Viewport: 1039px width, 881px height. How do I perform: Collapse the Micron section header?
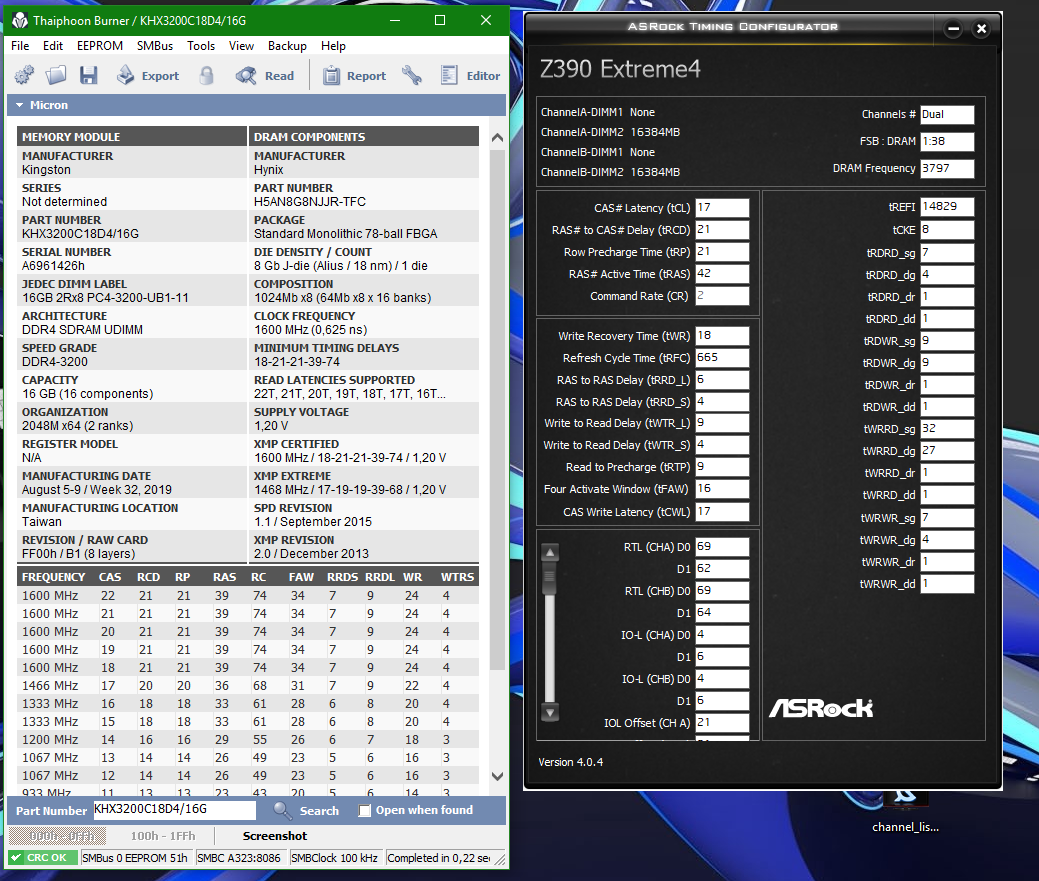pos(256,105)
